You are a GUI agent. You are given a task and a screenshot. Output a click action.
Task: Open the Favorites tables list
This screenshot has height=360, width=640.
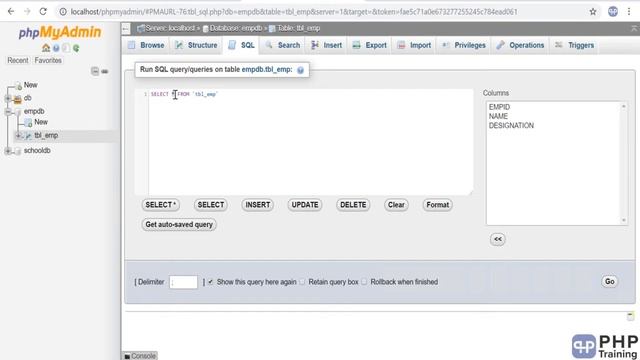point(48,60)
